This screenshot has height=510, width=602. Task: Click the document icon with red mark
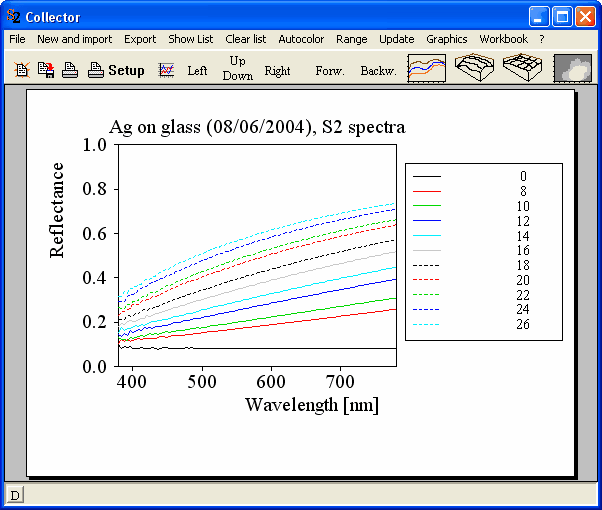click(x=45, y=70)
